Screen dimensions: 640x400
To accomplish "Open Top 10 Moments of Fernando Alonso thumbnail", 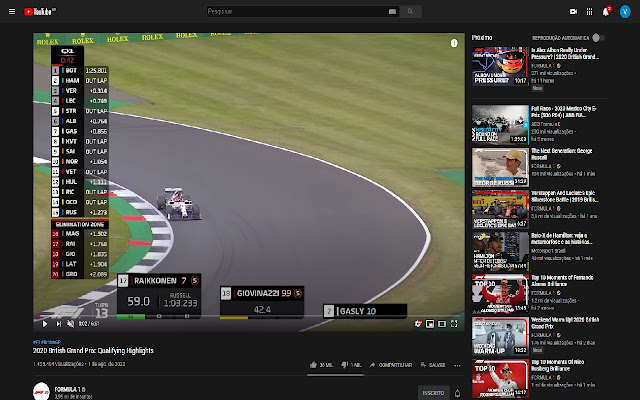I will coord(500,293).
